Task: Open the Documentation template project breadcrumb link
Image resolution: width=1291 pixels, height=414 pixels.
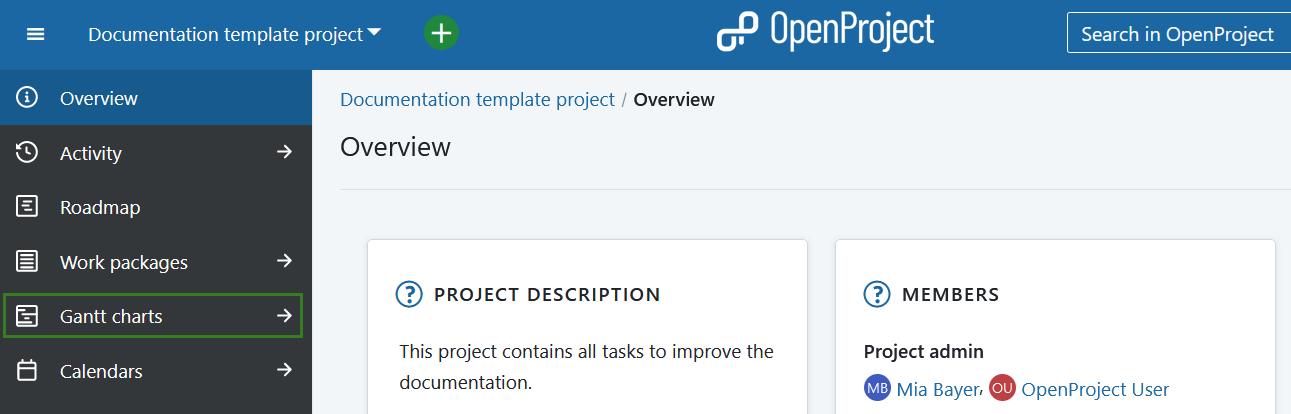Action: (477, 99)
